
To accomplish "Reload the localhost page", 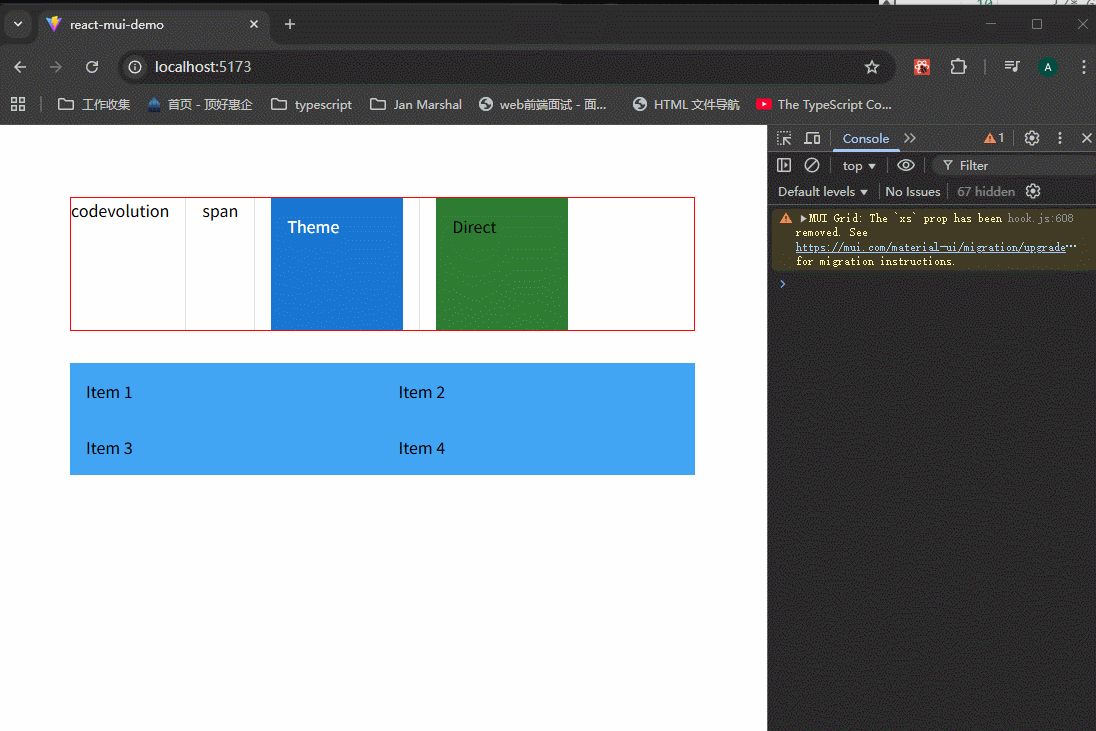I will pos(92,67).
